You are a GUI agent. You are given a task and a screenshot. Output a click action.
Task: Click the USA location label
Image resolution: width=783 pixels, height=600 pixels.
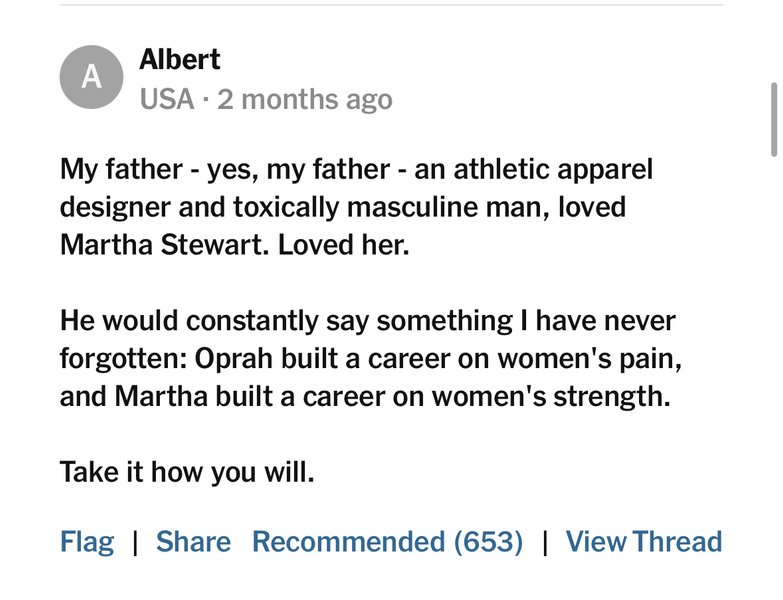pyautogui.click(x=167, y=99)
